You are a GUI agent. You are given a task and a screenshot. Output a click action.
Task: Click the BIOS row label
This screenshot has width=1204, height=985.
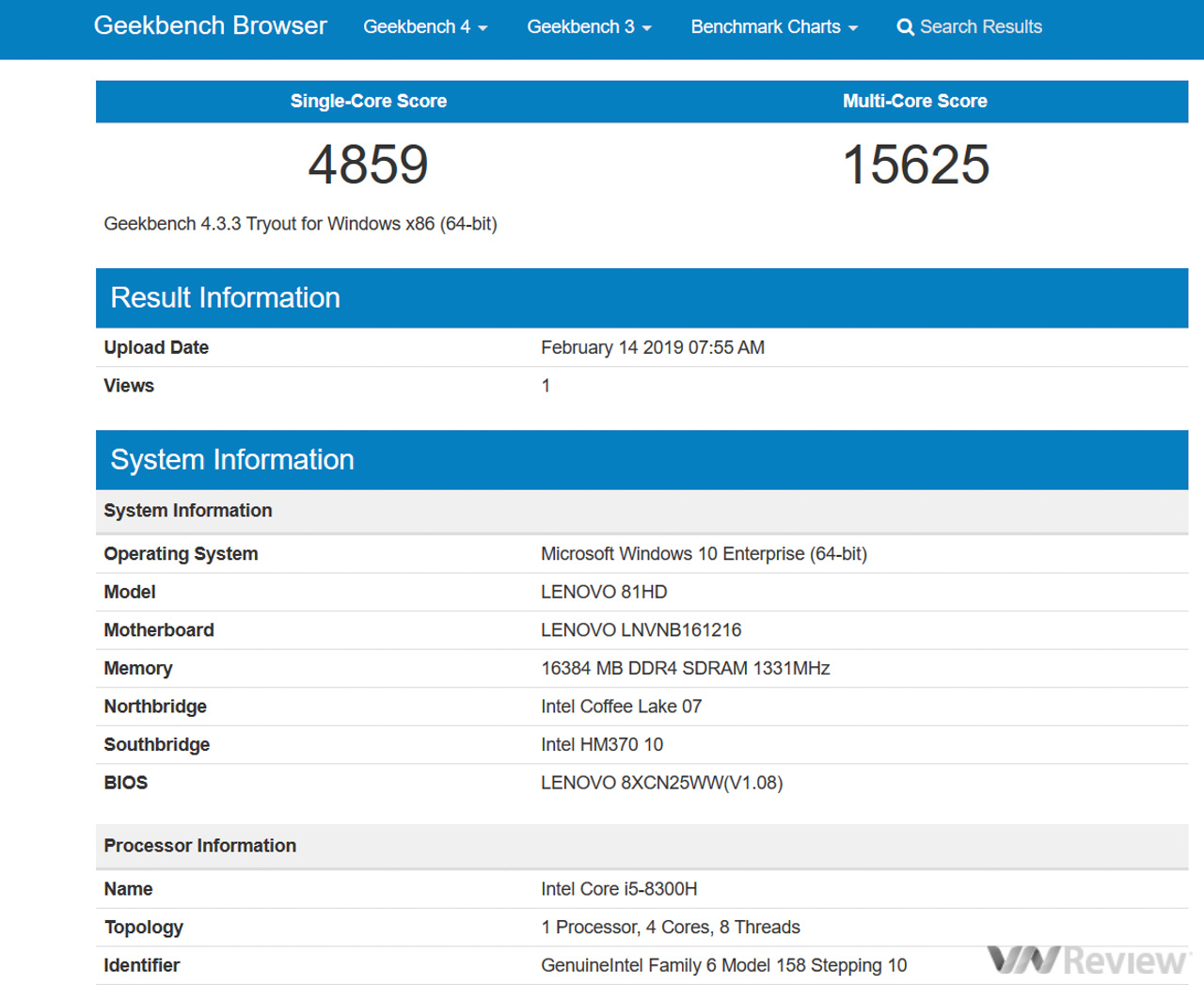[x=126, y=783]
